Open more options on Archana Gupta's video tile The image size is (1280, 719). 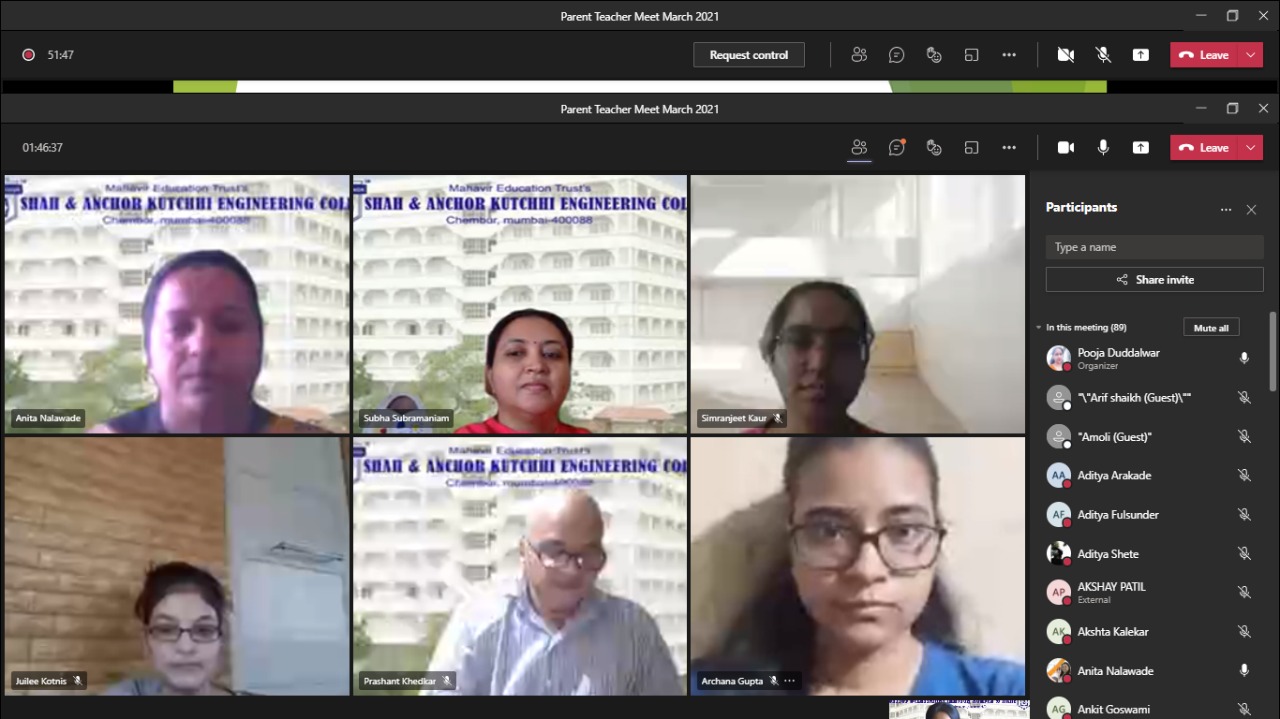[790, 681]
